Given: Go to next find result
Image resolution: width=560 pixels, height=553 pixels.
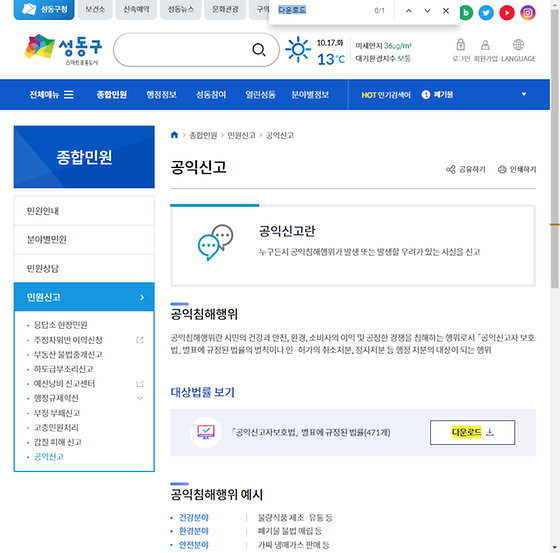Looking at the screenshot, I should (427, 11).
